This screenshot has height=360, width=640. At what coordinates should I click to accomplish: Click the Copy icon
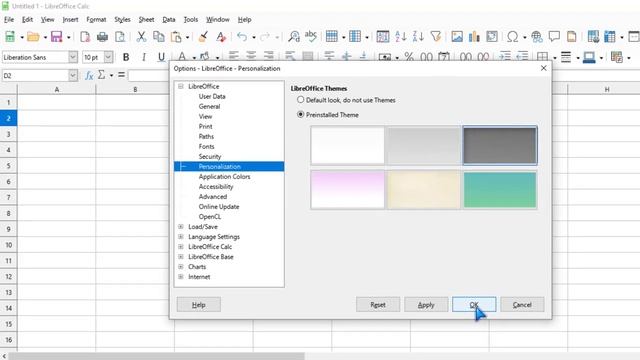(158, 37)
